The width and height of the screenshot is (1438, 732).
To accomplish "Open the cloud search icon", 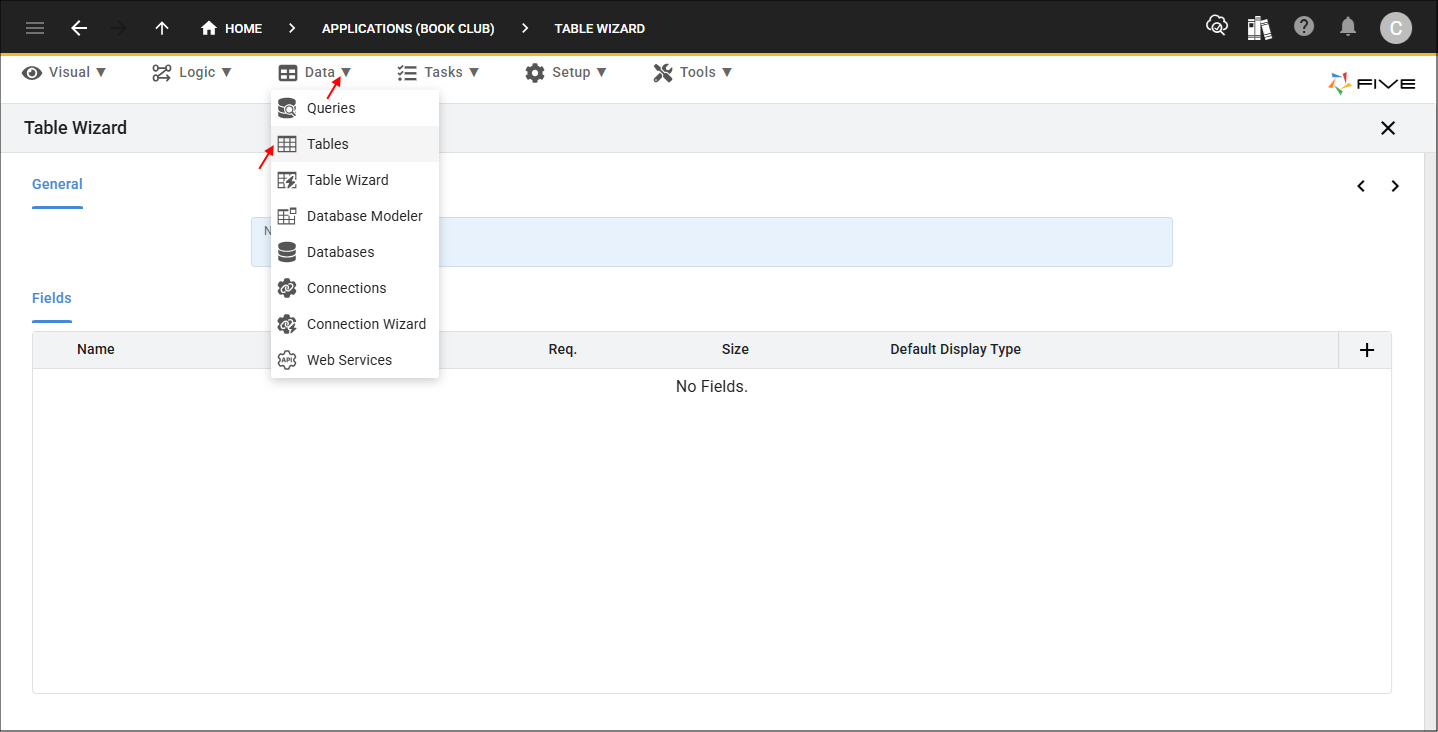I will (x=1217, y=27).
